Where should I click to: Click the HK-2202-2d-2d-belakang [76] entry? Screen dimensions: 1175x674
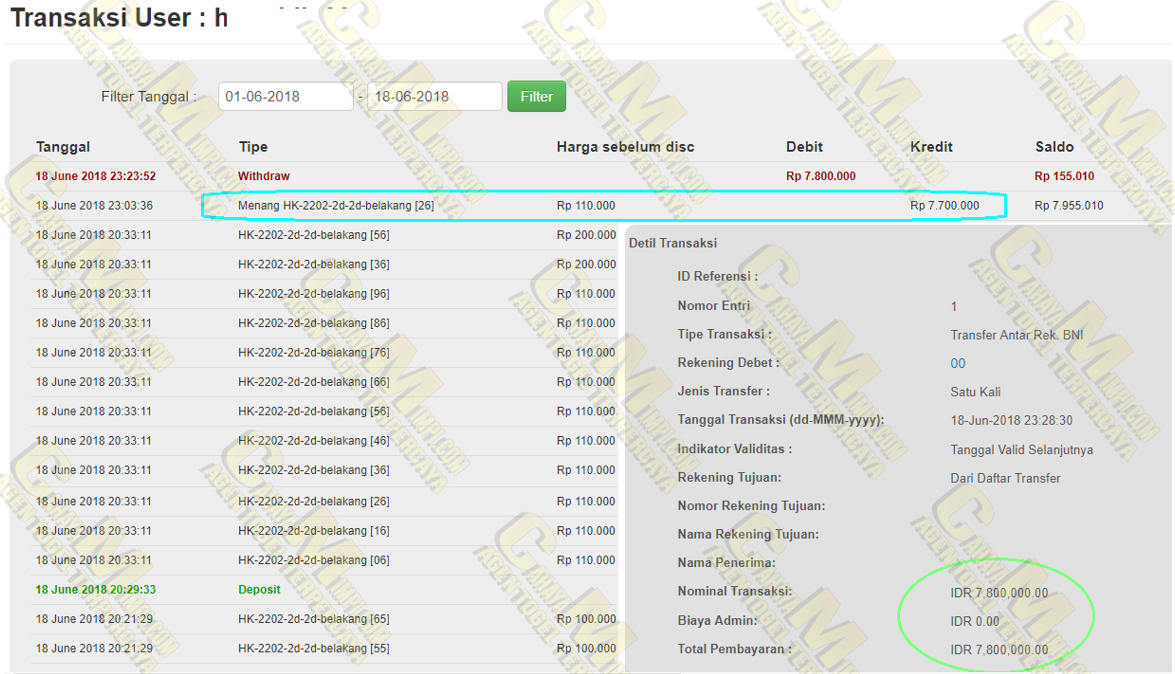[x=314, y=353]
